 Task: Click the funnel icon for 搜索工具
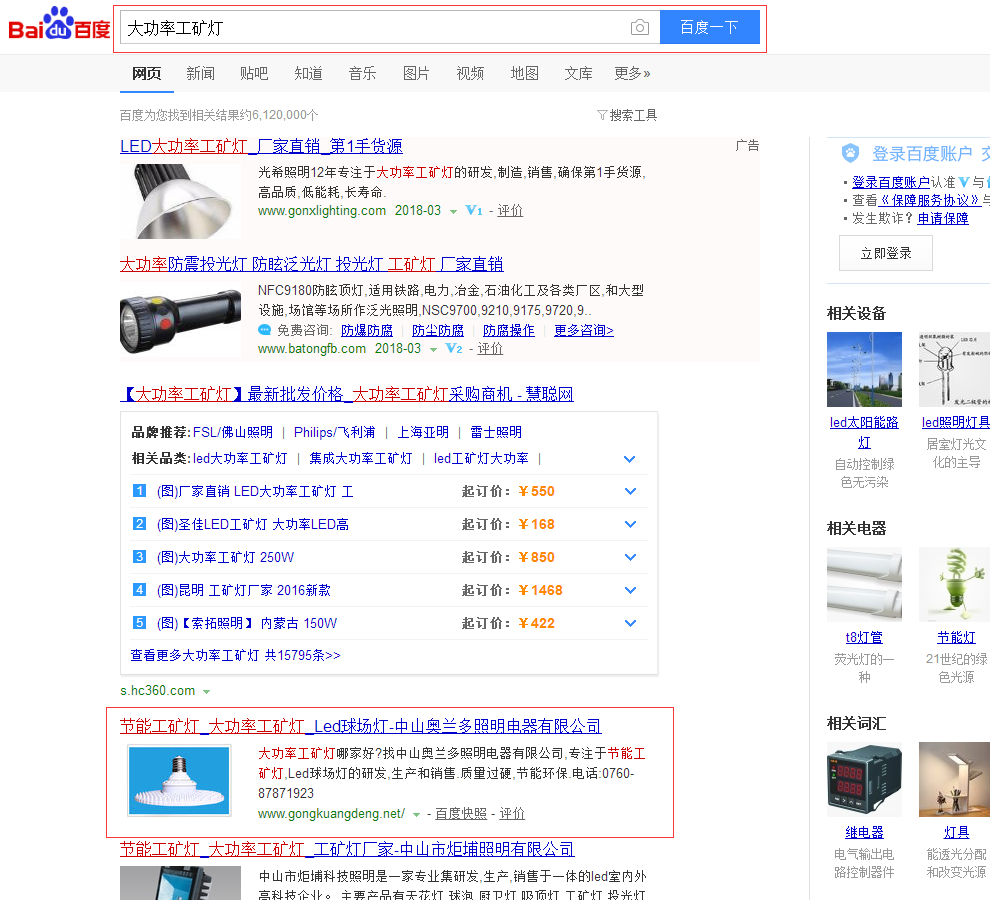(602, 115)
